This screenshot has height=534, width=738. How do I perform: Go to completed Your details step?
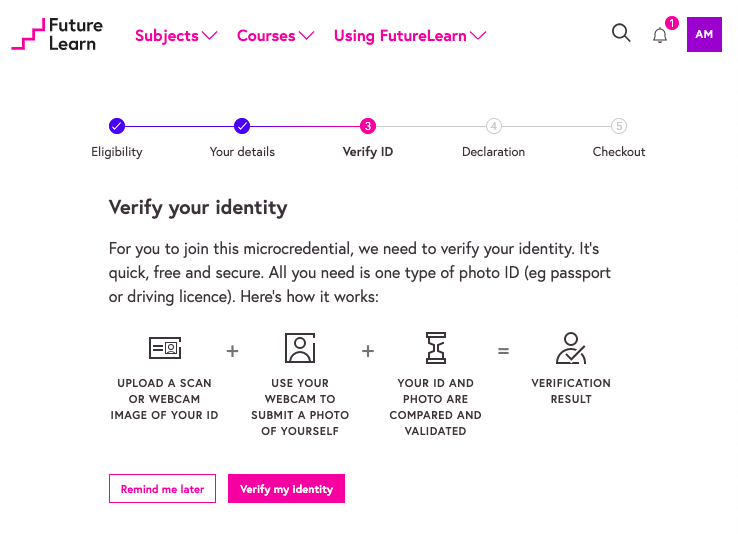[242, 126]
